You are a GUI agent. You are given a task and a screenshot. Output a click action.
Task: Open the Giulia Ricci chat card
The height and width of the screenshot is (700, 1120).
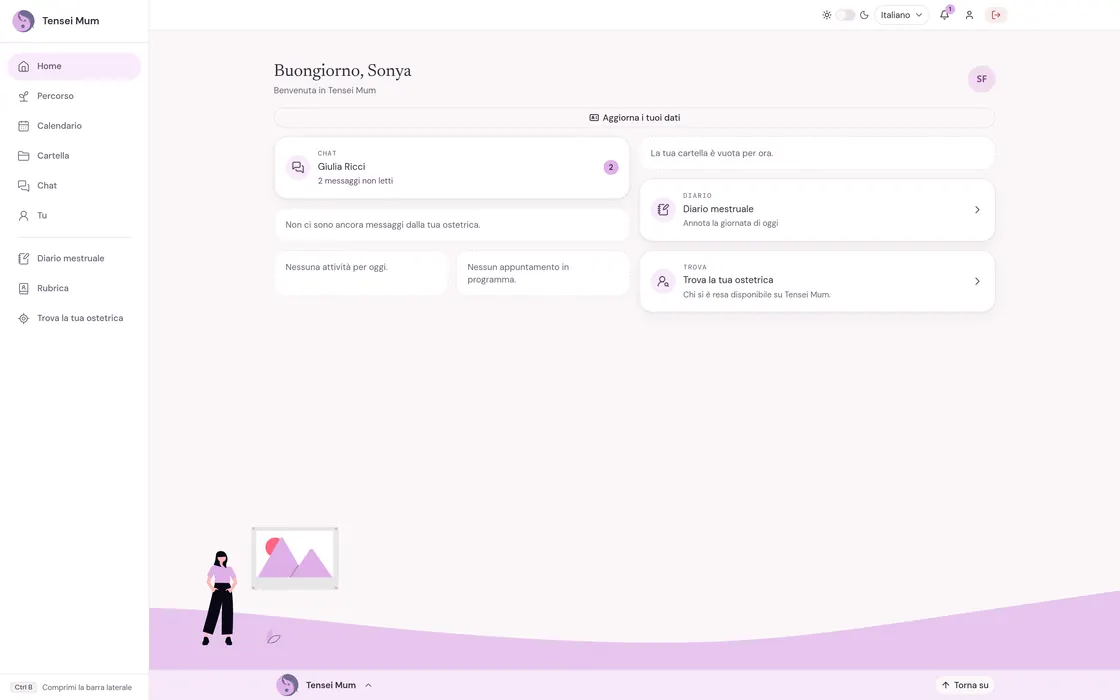click(452, 168)
